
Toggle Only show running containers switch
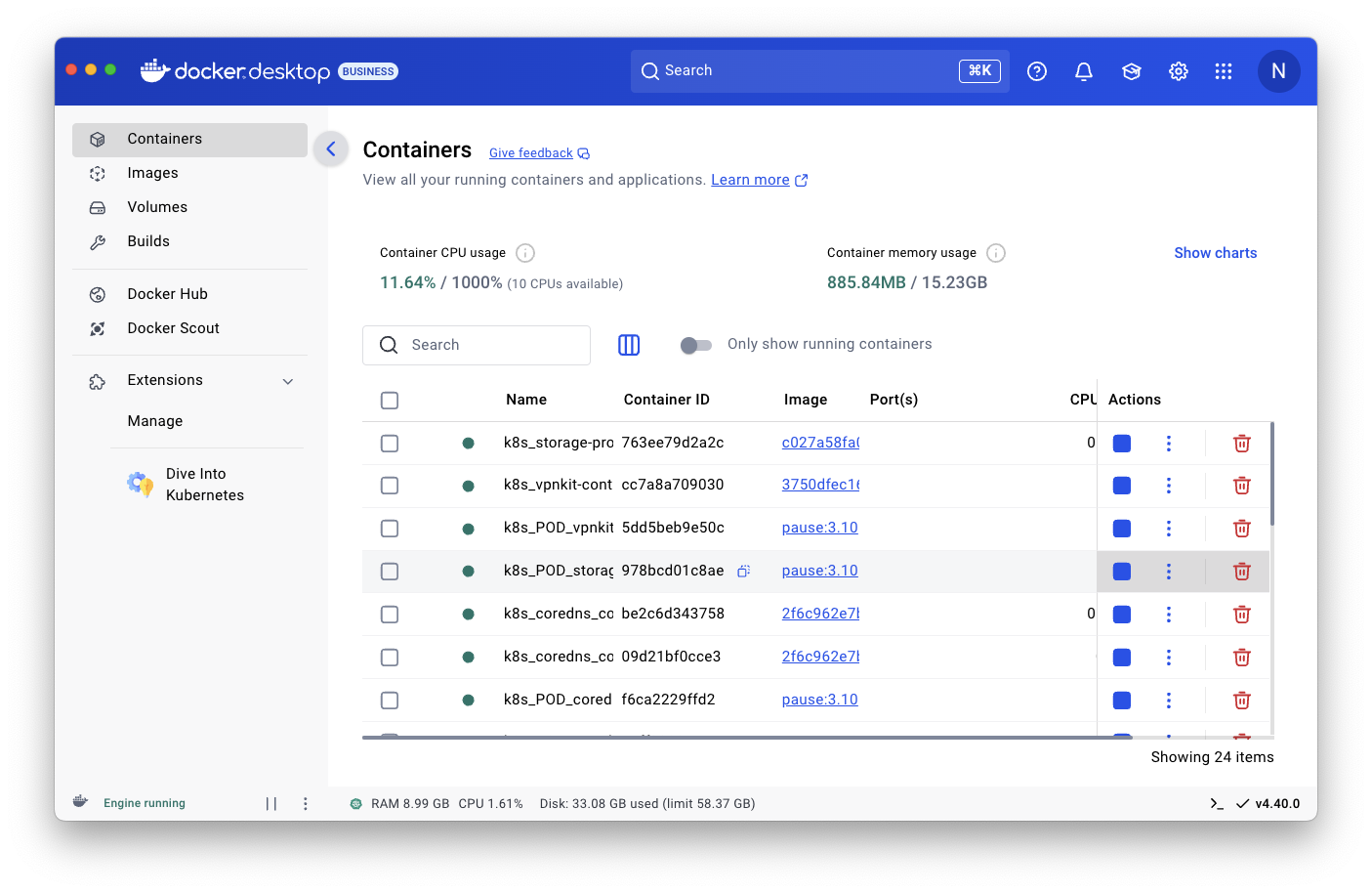pyautogui.click(x=696, y=345)
